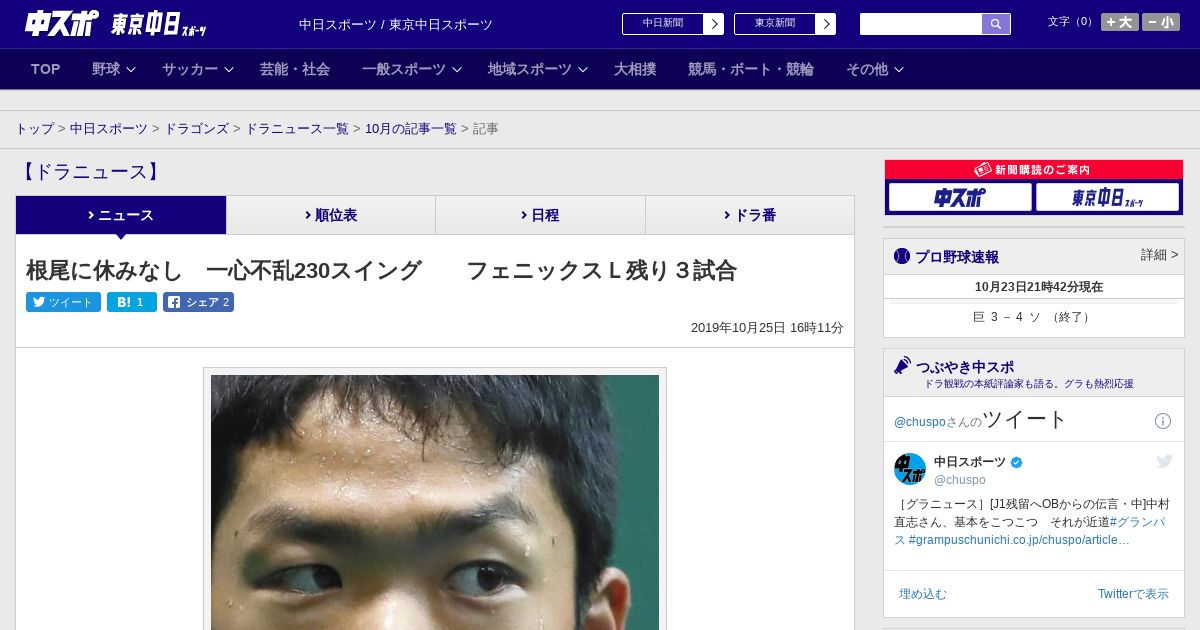
Task: Go to ドラゴンズ breadcrumb link
Action: point(196,129)
